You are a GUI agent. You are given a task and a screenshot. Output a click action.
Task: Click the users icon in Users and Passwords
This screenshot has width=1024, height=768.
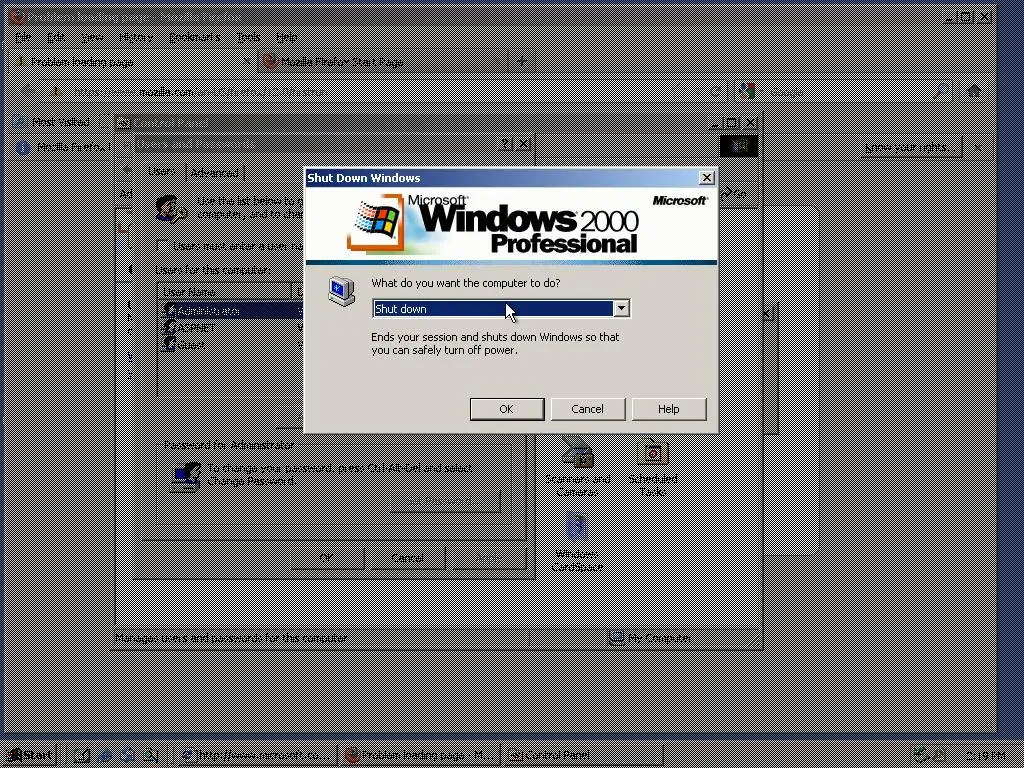pos(171,209)
